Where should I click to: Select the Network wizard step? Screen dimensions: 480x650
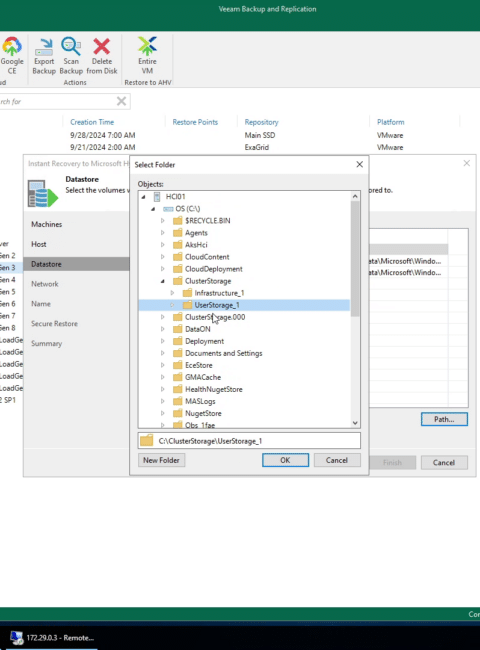(x=45, y=284)
